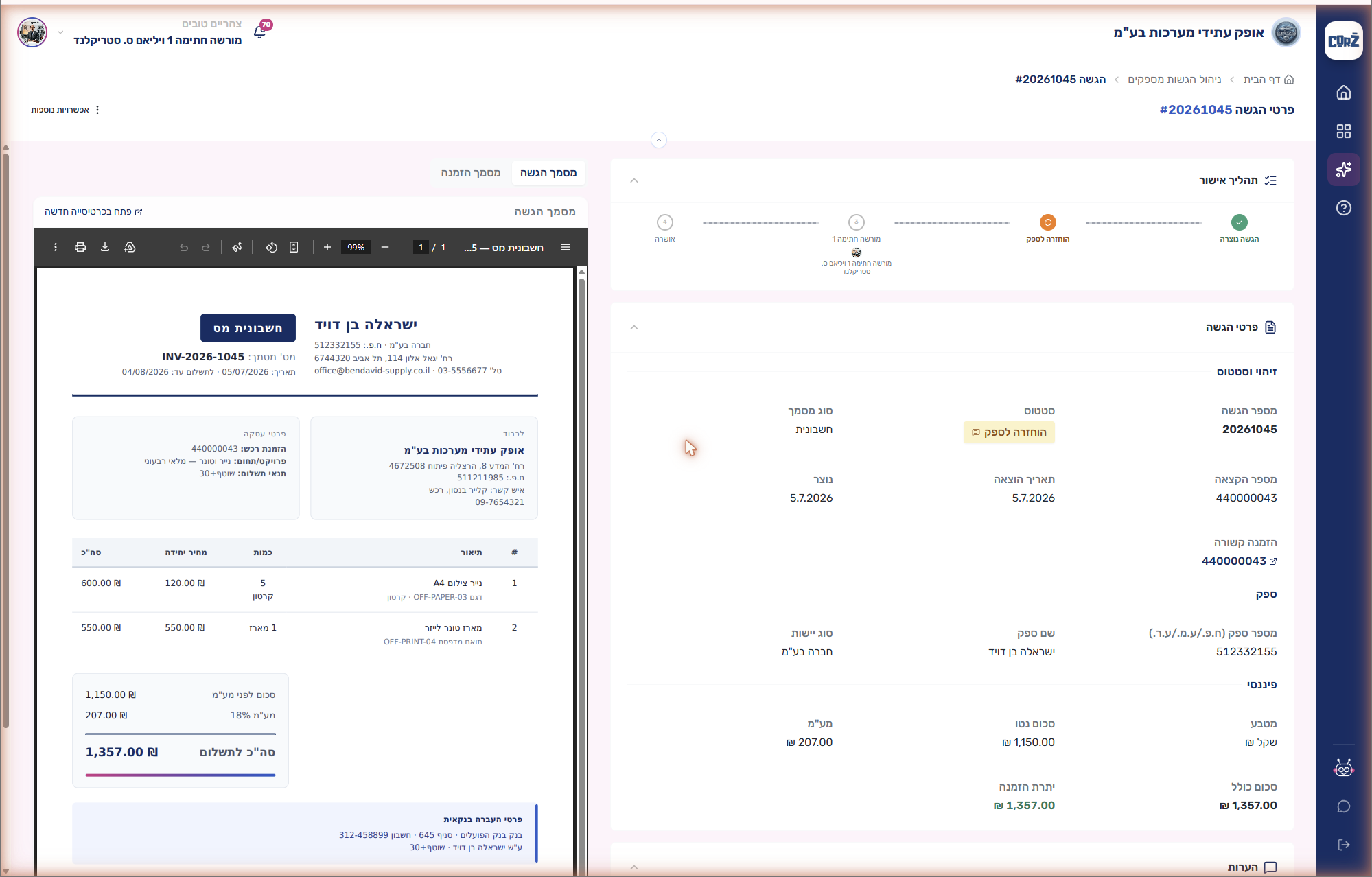Collapse the פרטי הגשה section
The height and width of the screenshot is (877, 1372).
pyautogui.click(x=634, y=327)
